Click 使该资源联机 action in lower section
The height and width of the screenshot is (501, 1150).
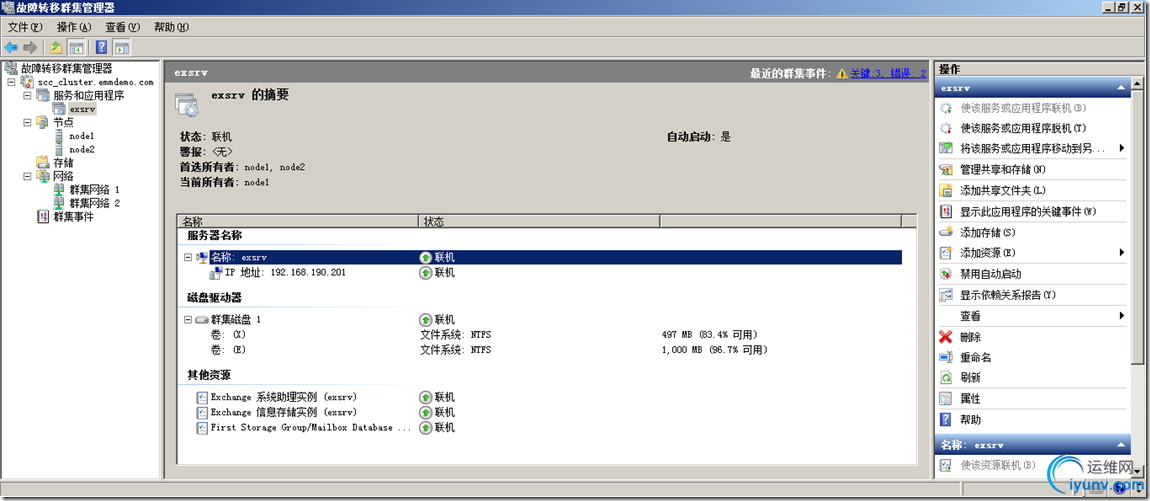(997, 465)
